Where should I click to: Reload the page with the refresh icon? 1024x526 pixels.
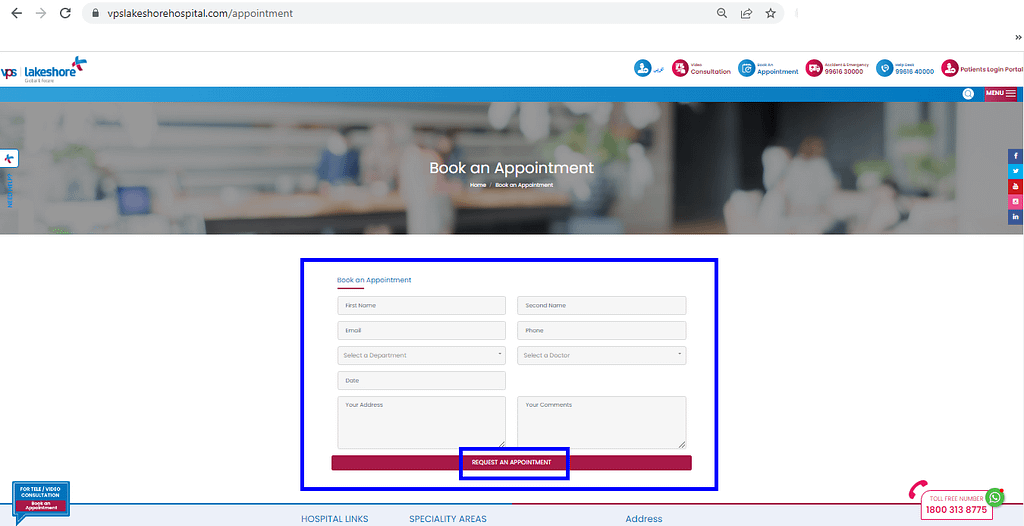click(x=65, y=13)
